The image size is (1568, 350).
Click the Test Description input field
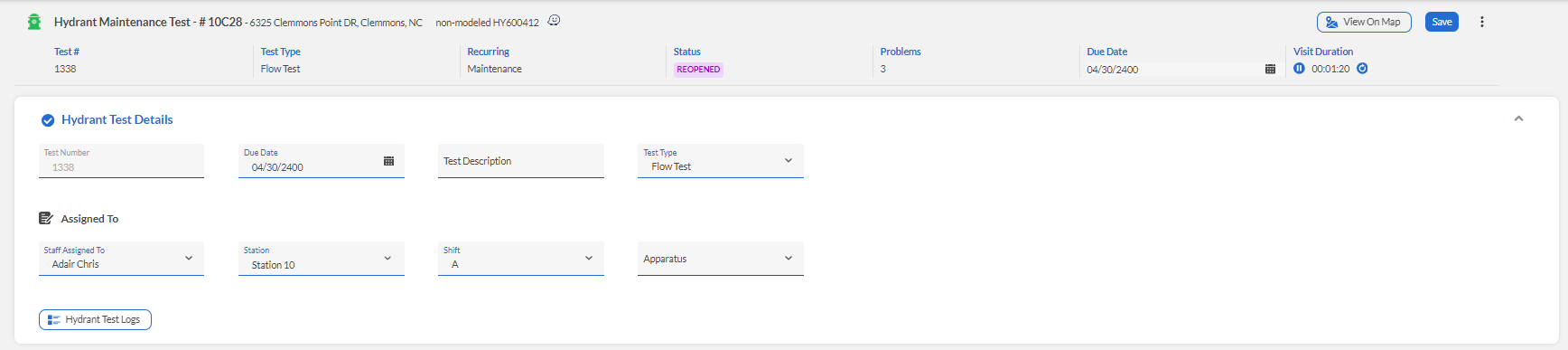pos(520,161)
